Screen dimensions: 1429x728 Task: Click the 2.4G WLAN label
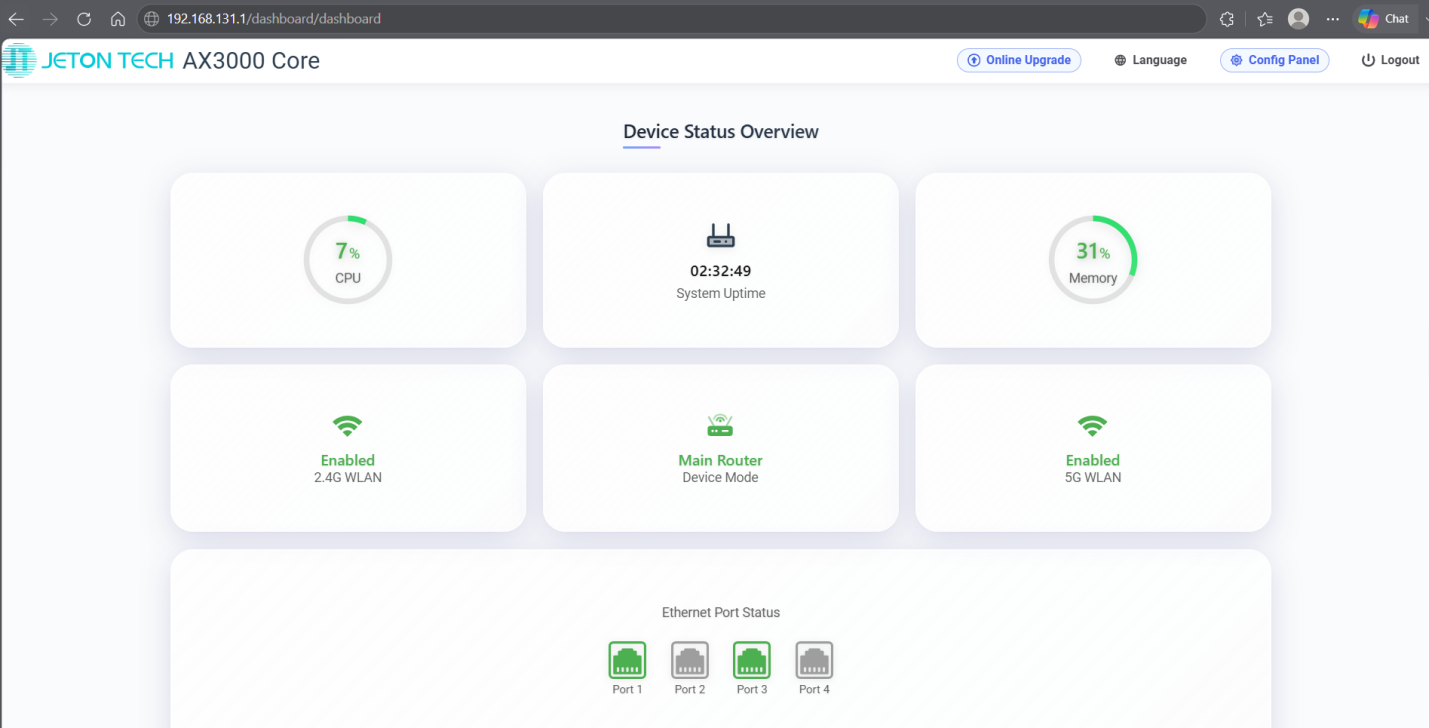(348, 478)
